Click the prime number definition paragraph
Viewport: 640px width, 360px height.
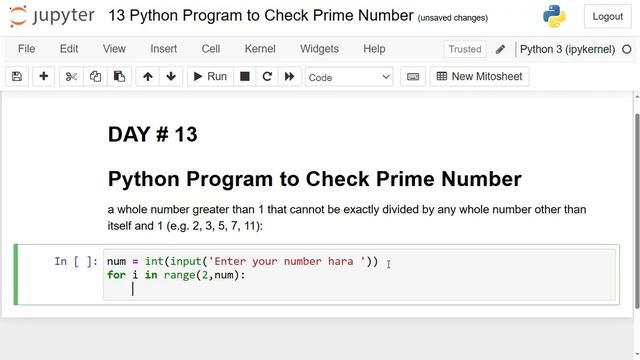[x=347, y=218]
